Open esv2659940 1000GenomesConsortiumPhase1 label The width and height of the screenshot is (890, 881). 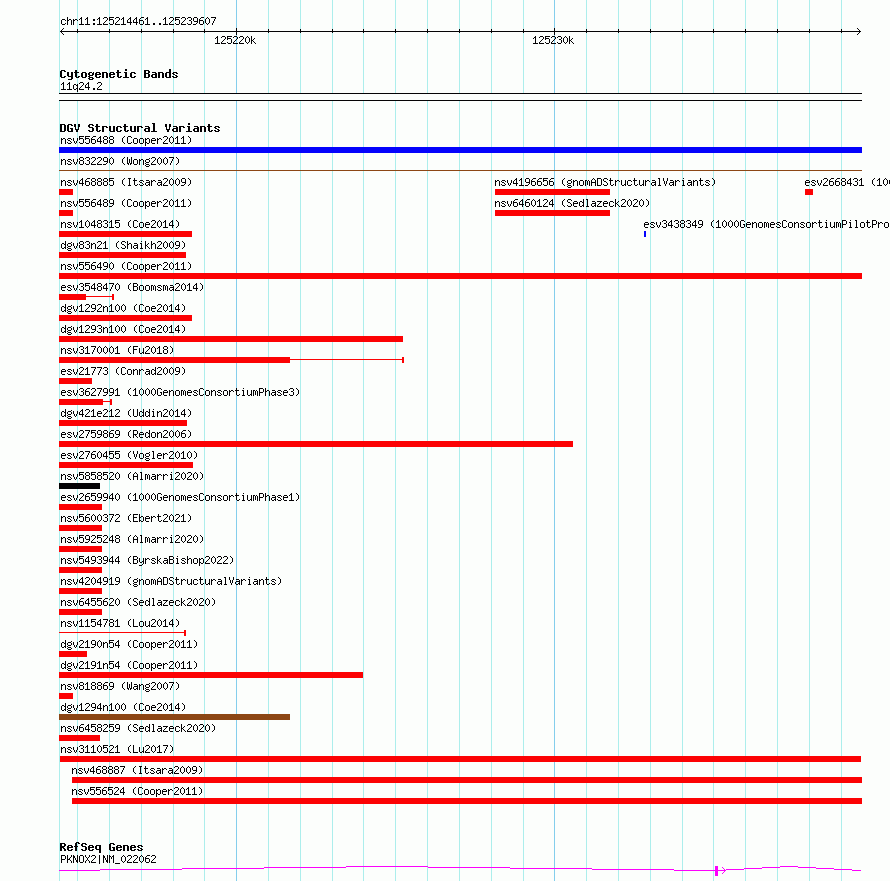[180, 497]
